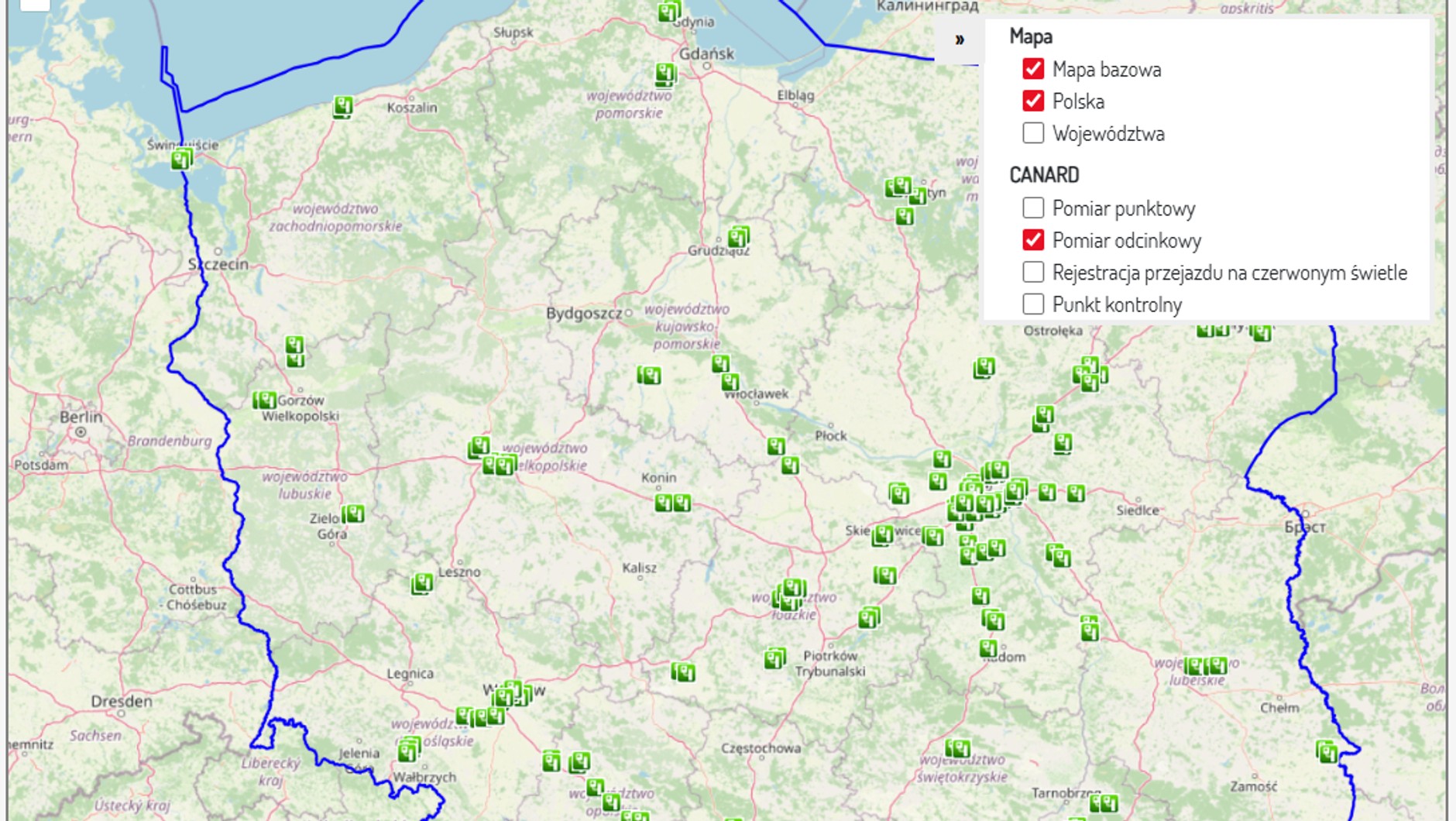Collapse the layer panel with double-chevron

(959, 40)
